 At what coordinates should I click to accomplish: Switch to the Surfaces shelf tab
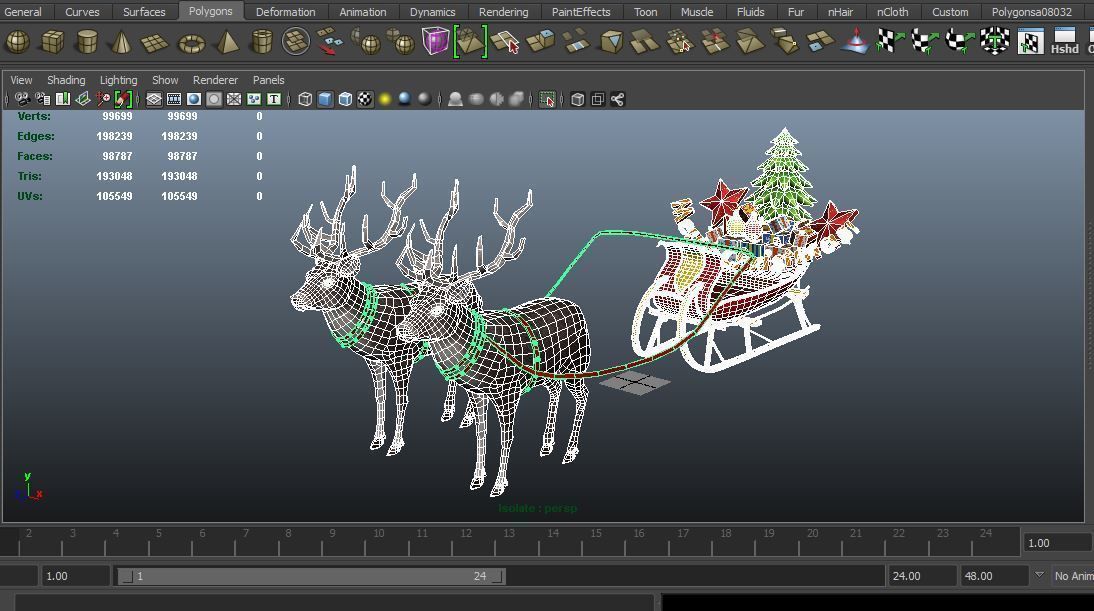pyautogui.click(x=144, y=12)
